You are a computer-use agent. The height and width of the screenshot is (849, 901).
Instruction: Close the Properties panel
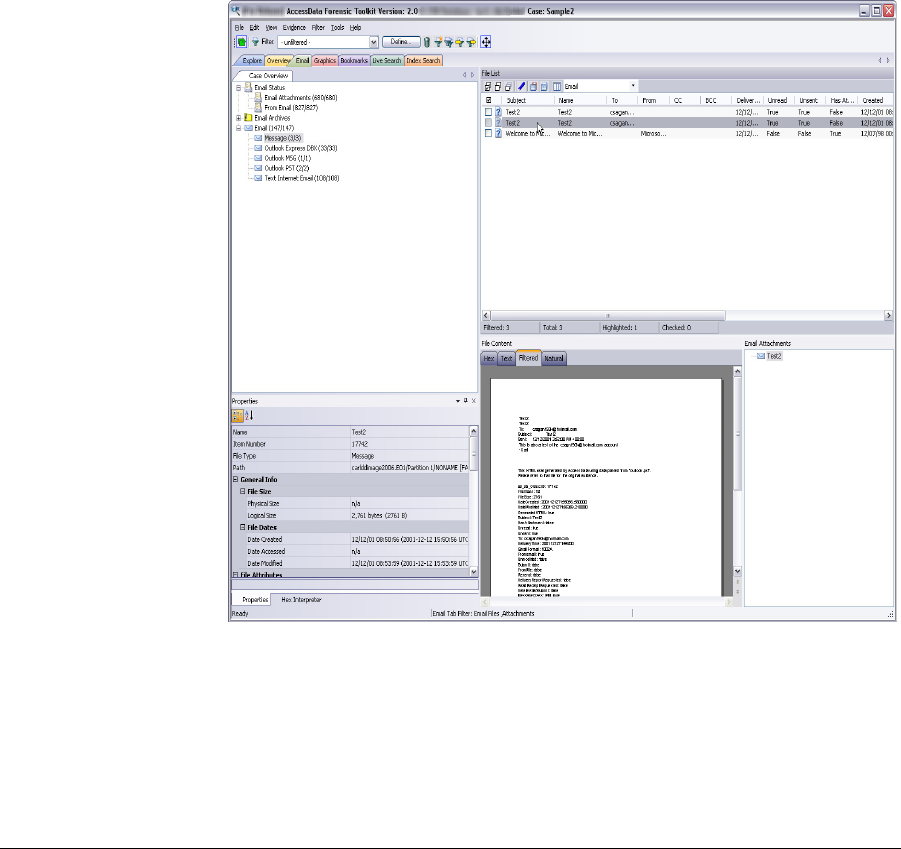pyautogui.click(x=474, y=401)
